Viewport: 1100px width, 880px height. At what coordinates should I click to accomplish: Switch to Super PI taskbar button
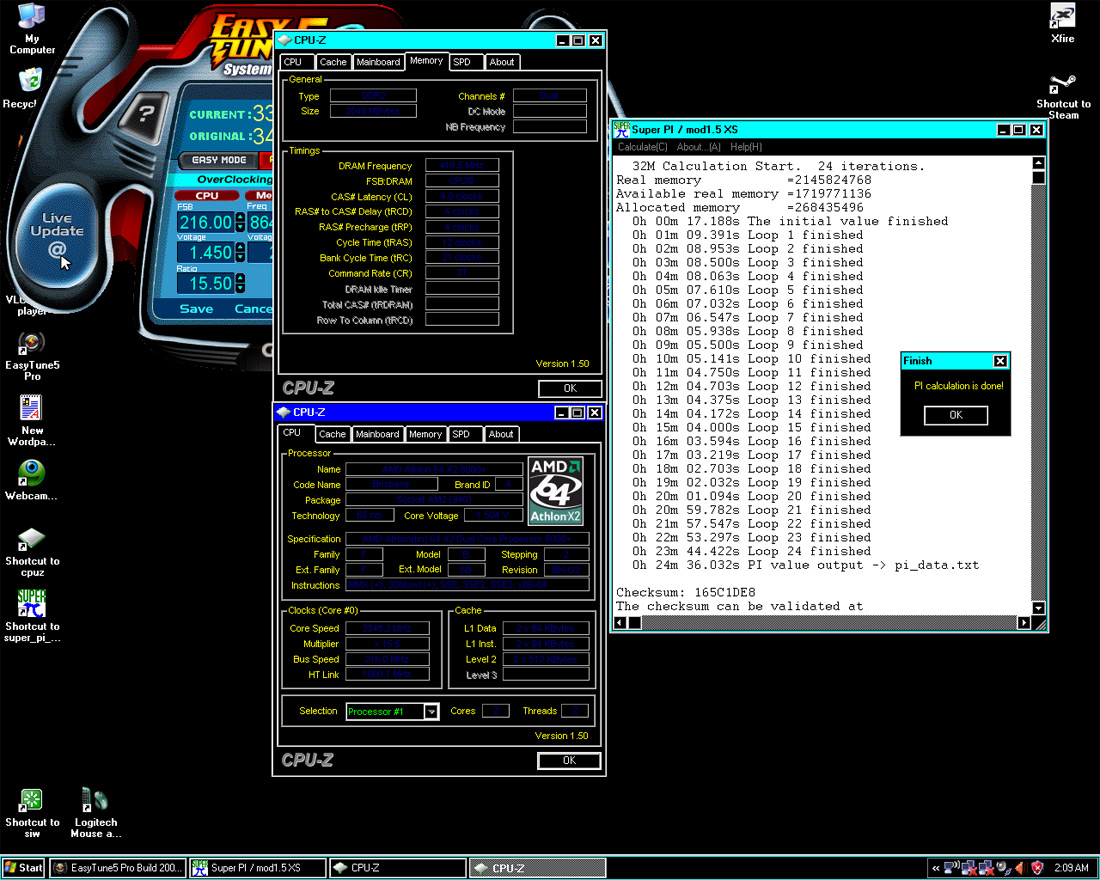click(x=257, y=868)
